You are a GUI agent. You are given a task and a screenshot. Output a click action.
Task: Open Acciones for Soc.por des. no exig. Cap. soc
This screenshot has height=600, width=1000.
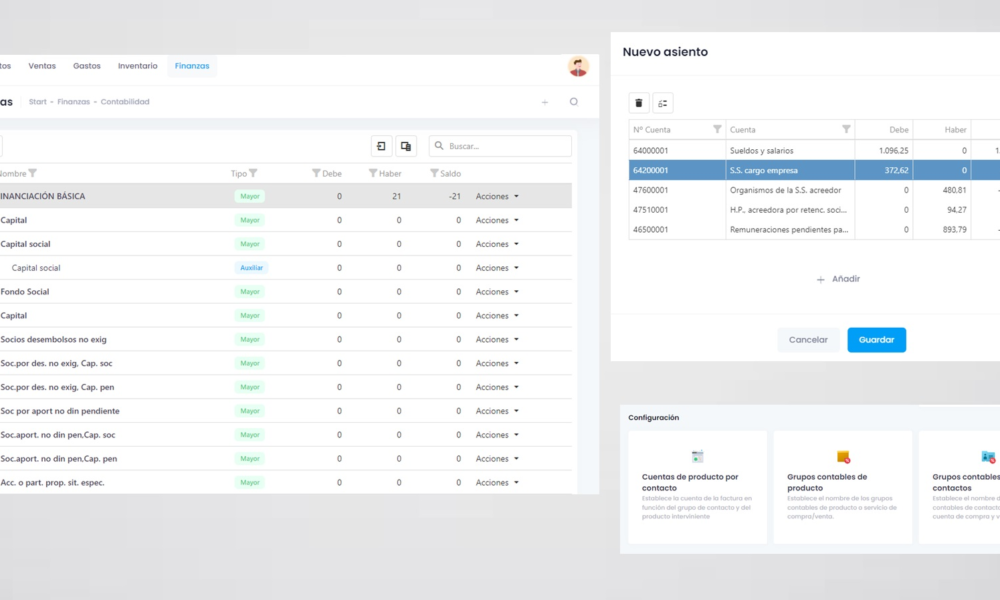point(497,363)
